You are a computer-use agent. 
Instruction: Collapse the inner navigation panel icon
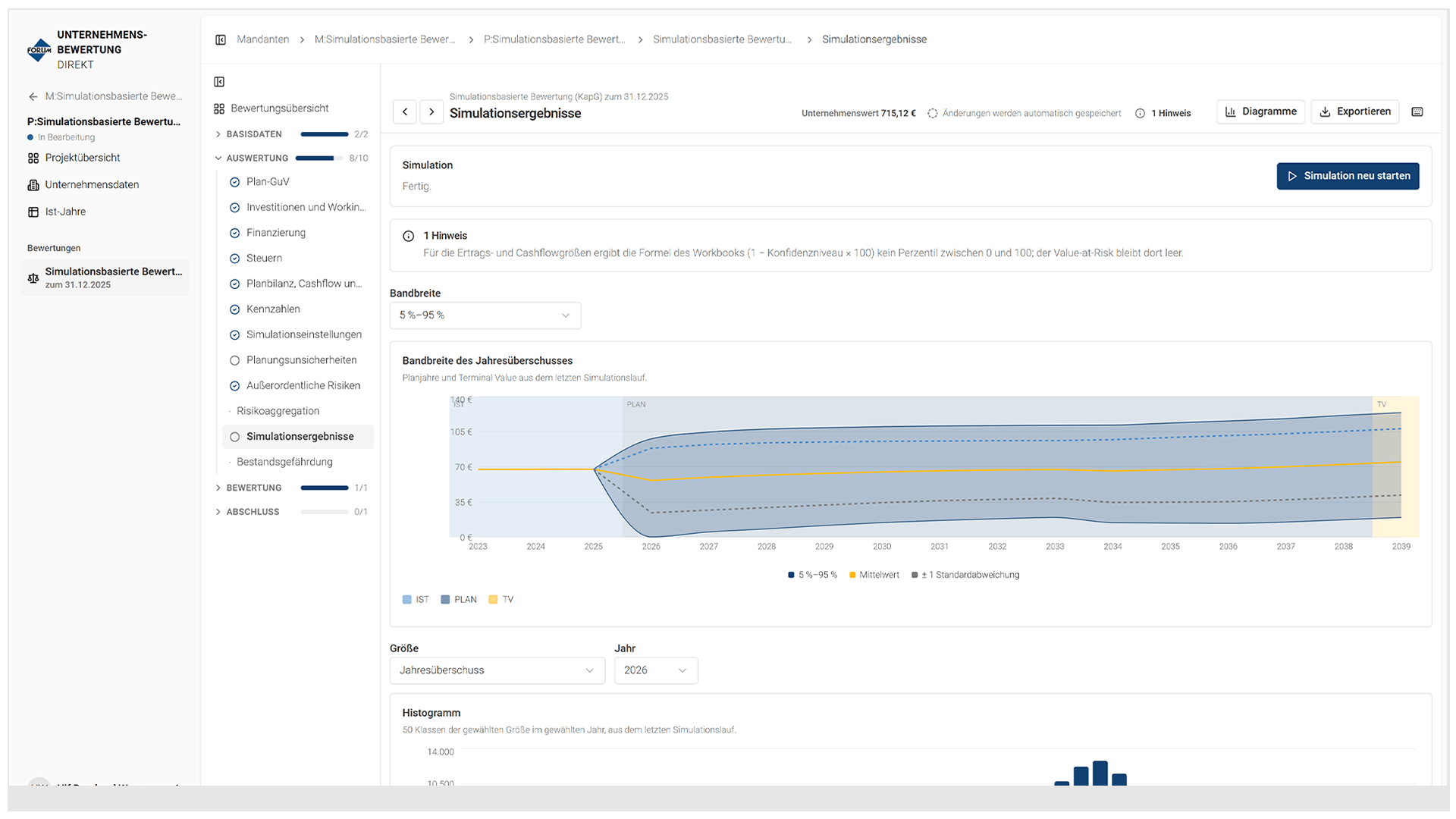coord(219,82)
